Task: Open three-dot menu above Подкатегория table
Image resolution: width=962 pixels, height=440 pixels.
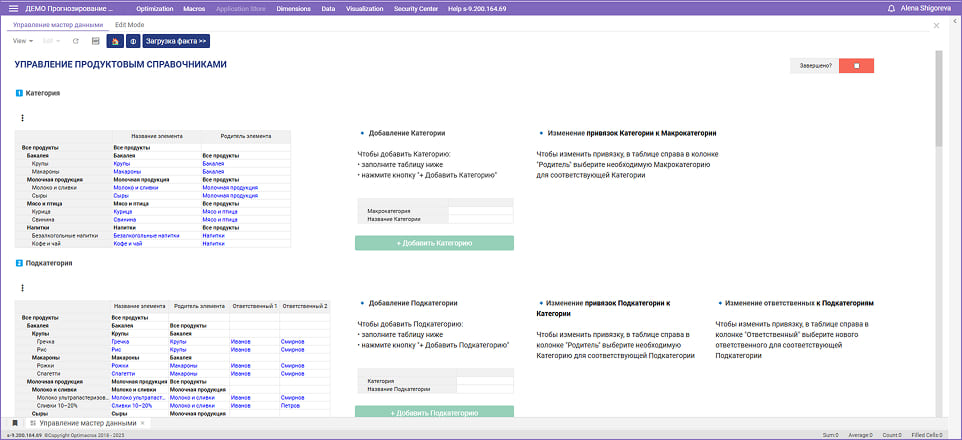Action: point(22,288)
